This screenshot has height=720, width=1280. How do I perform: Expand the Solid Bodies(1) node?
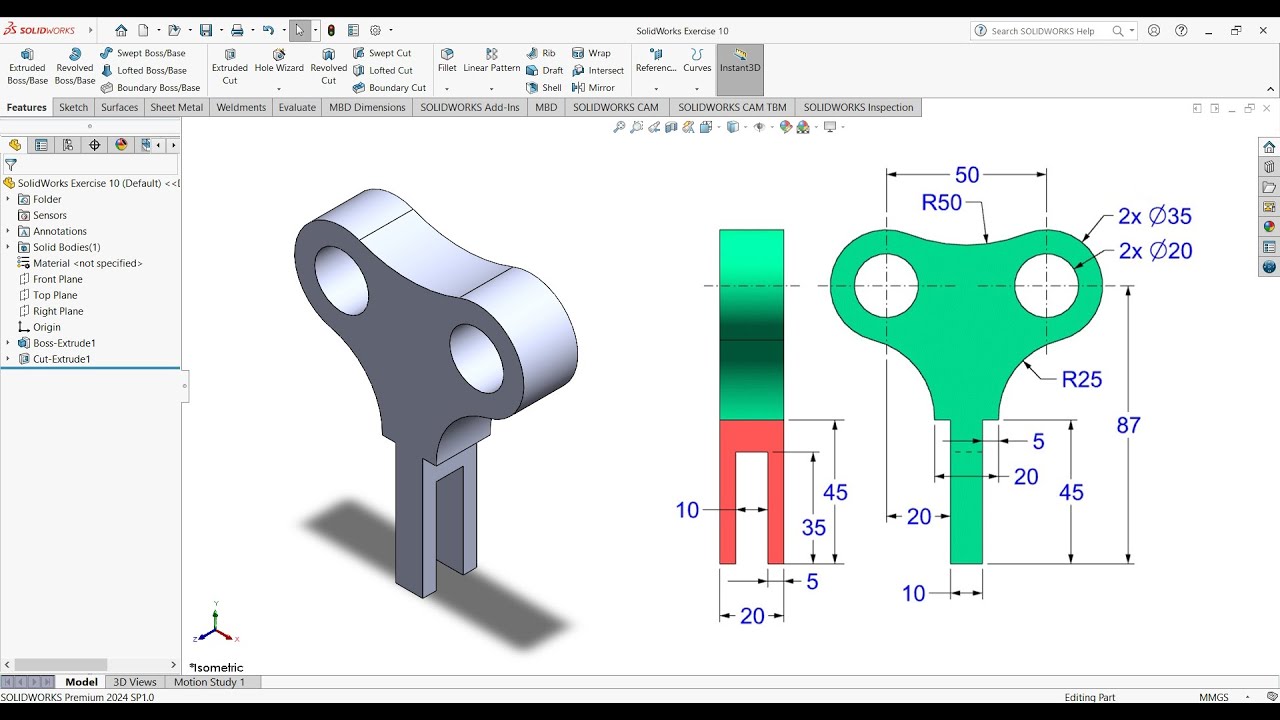(8, 247)
